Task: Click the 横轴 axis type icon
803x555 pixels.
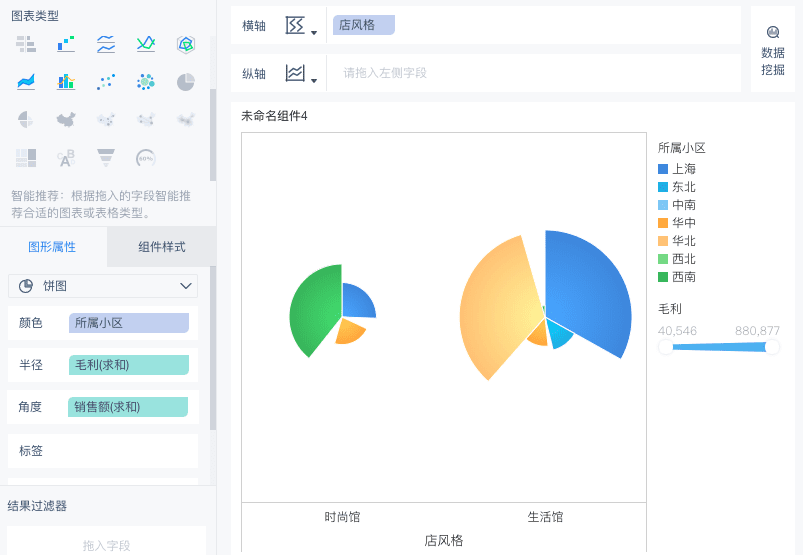Action: 295,25
